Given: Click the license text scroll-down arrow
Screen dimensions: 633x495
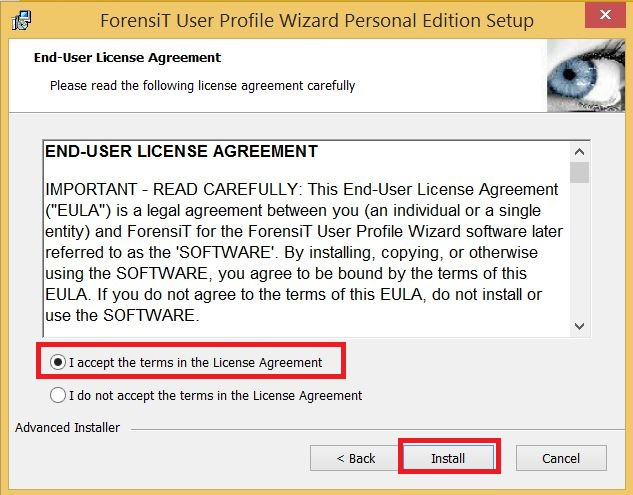Looking at the screenshot, I should click(x=579, y=326).
